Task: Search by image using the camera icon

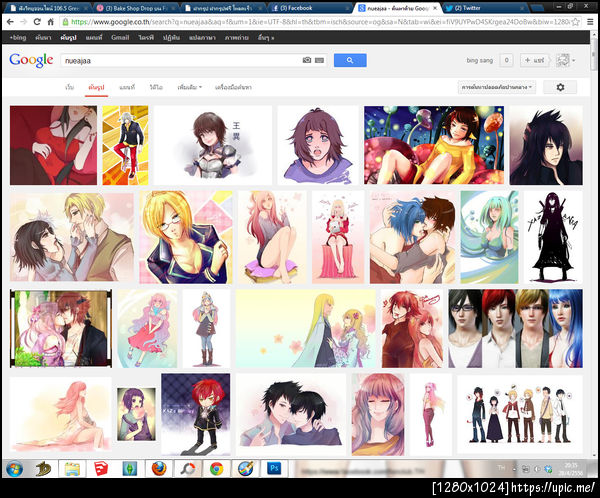Action: [307, 60]
